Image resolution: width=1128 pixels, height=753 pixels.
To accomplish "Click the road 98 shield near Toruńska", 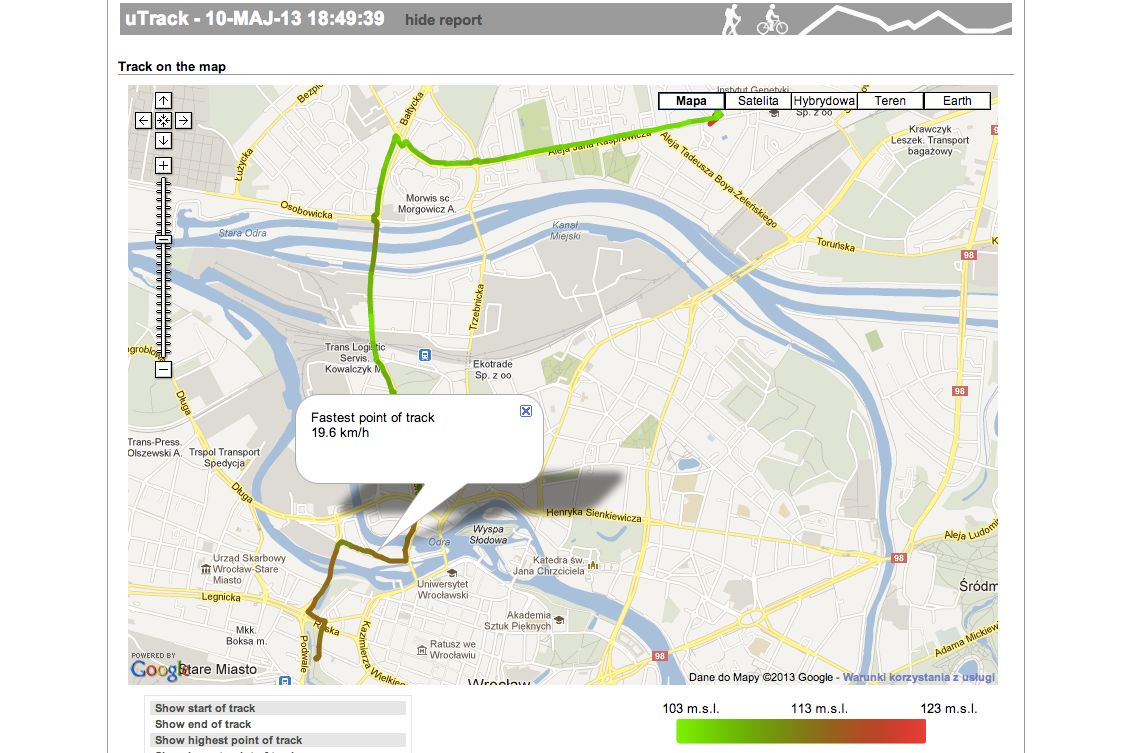I will pyautogui.click(x=969, y=255).
